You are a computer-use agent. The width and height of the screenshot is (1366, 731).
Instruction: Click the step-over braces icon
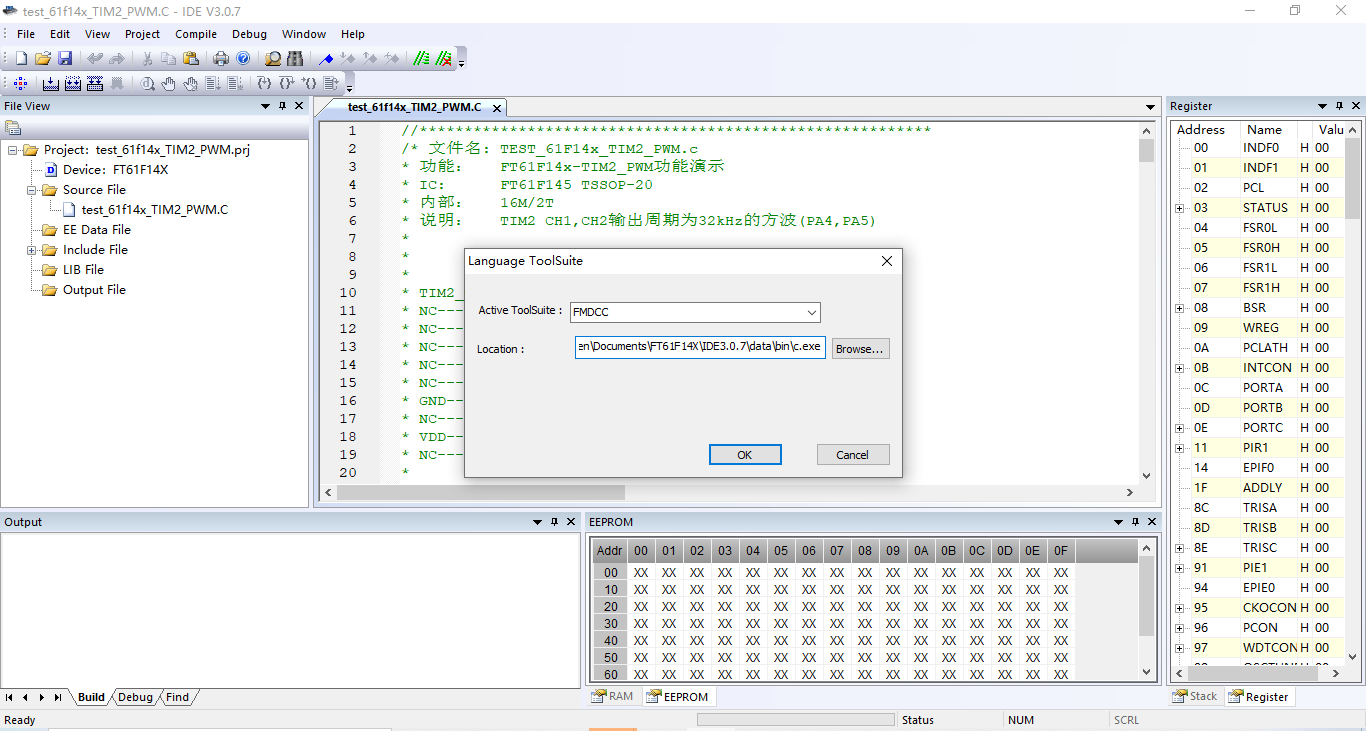click(286, 83)
